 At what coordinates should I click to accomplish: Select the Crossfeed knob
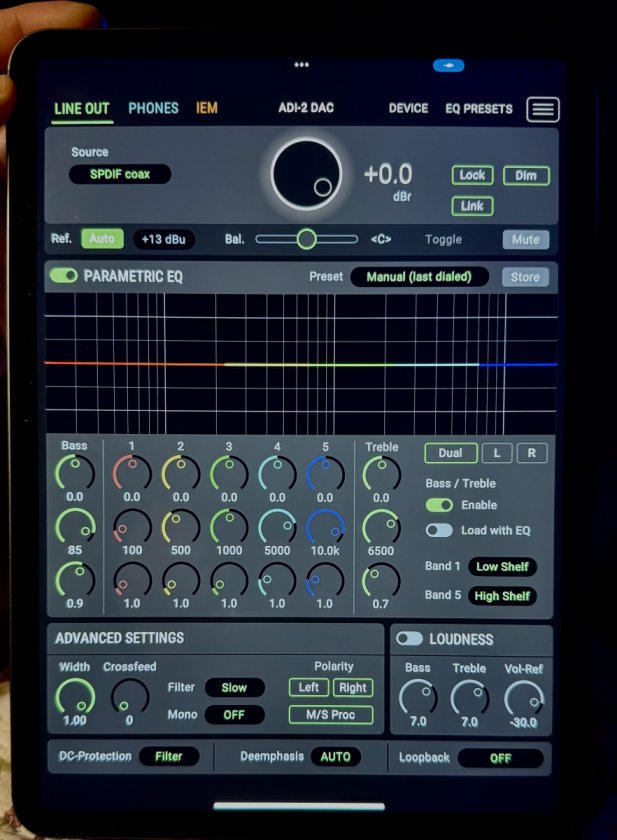point(129,696)
